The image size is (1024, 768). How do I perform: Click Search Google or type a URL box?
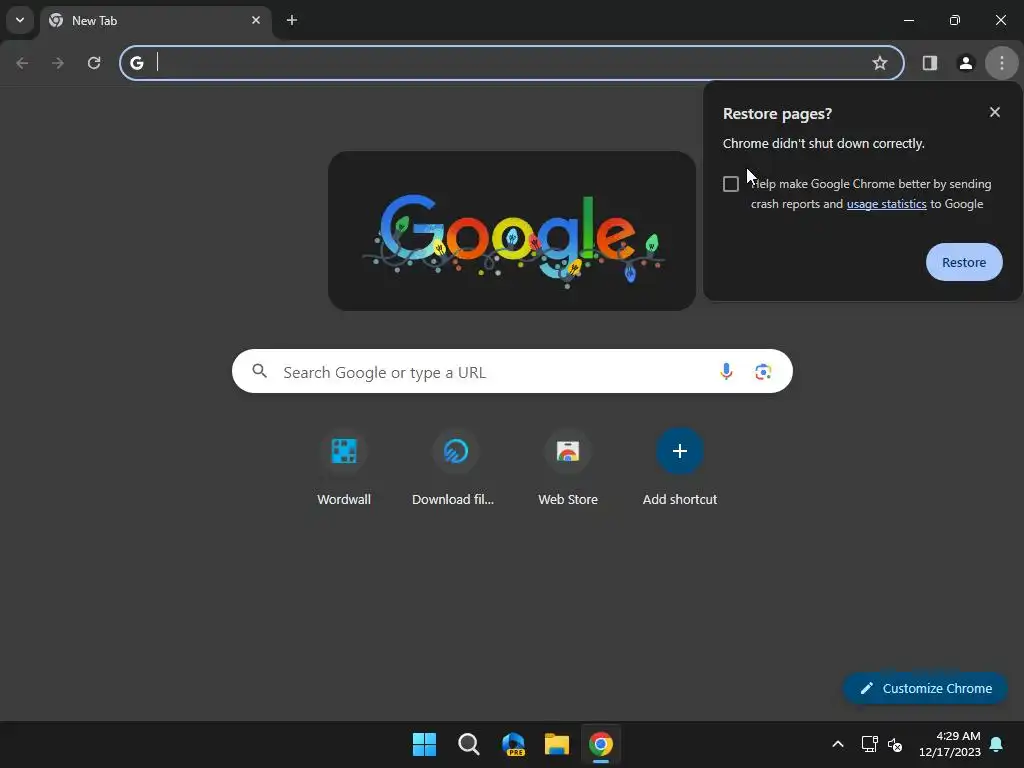512,372
